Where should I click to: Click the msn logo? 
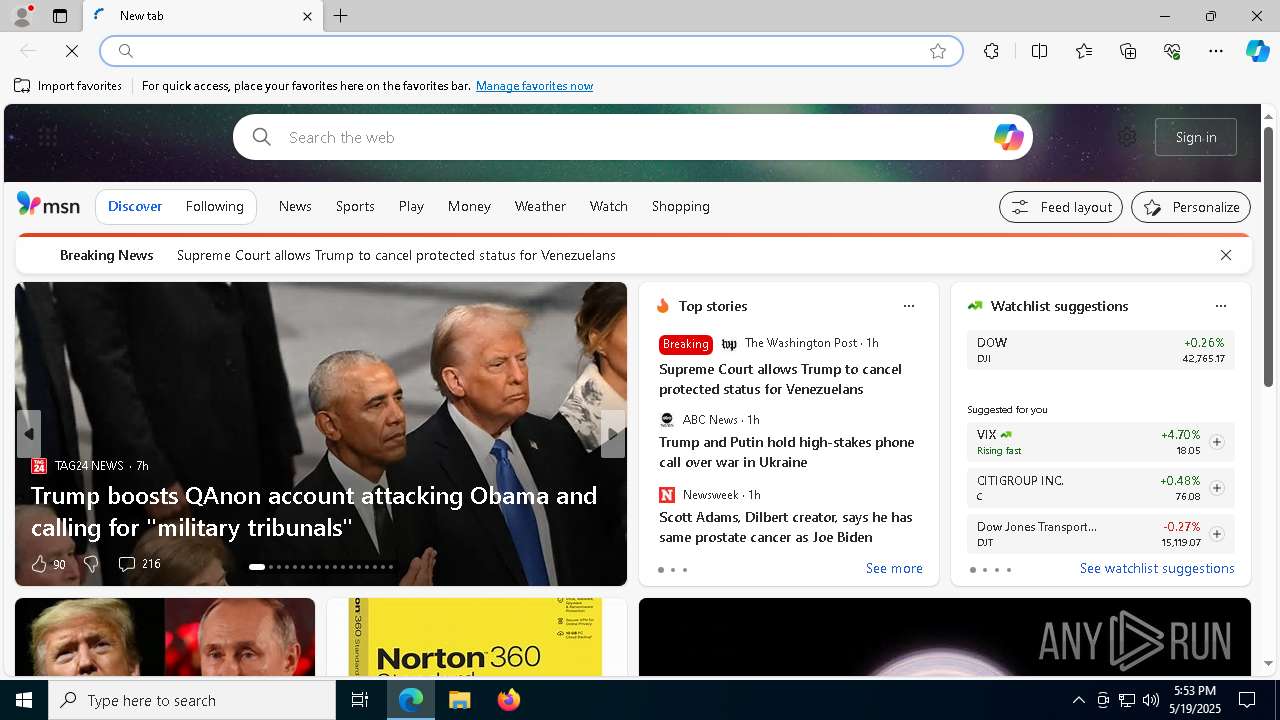[48, 205]
